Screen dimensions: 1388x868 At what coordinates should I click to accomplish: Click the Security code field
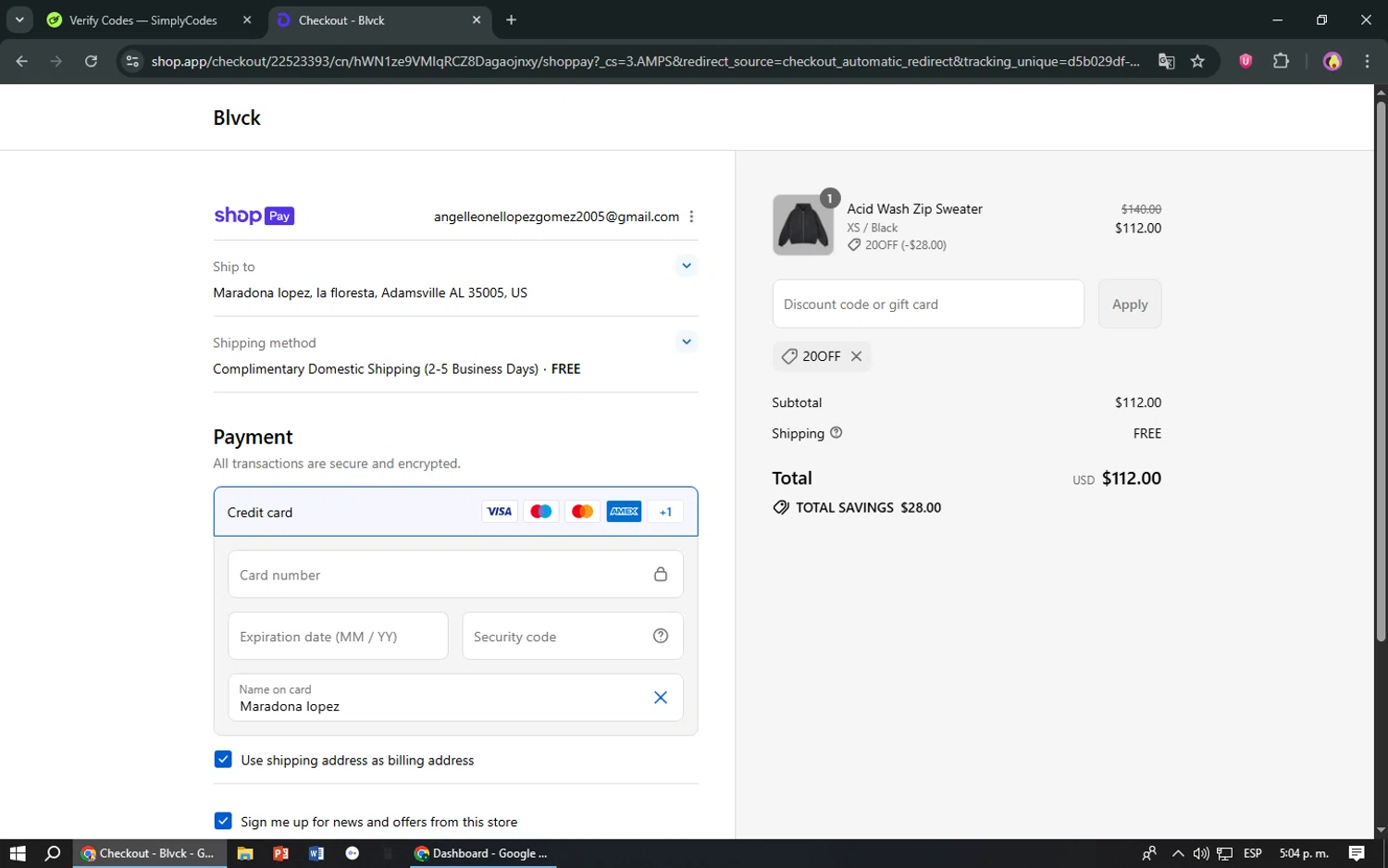click(x=573, y=636)
